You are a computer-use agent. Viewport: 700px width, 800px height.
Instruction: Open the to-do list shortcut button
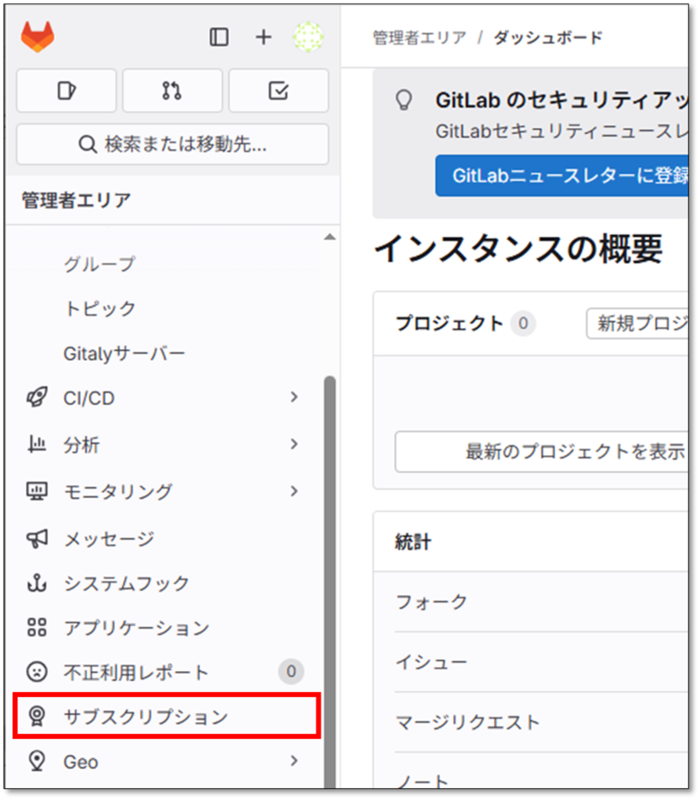click(279, 91)
